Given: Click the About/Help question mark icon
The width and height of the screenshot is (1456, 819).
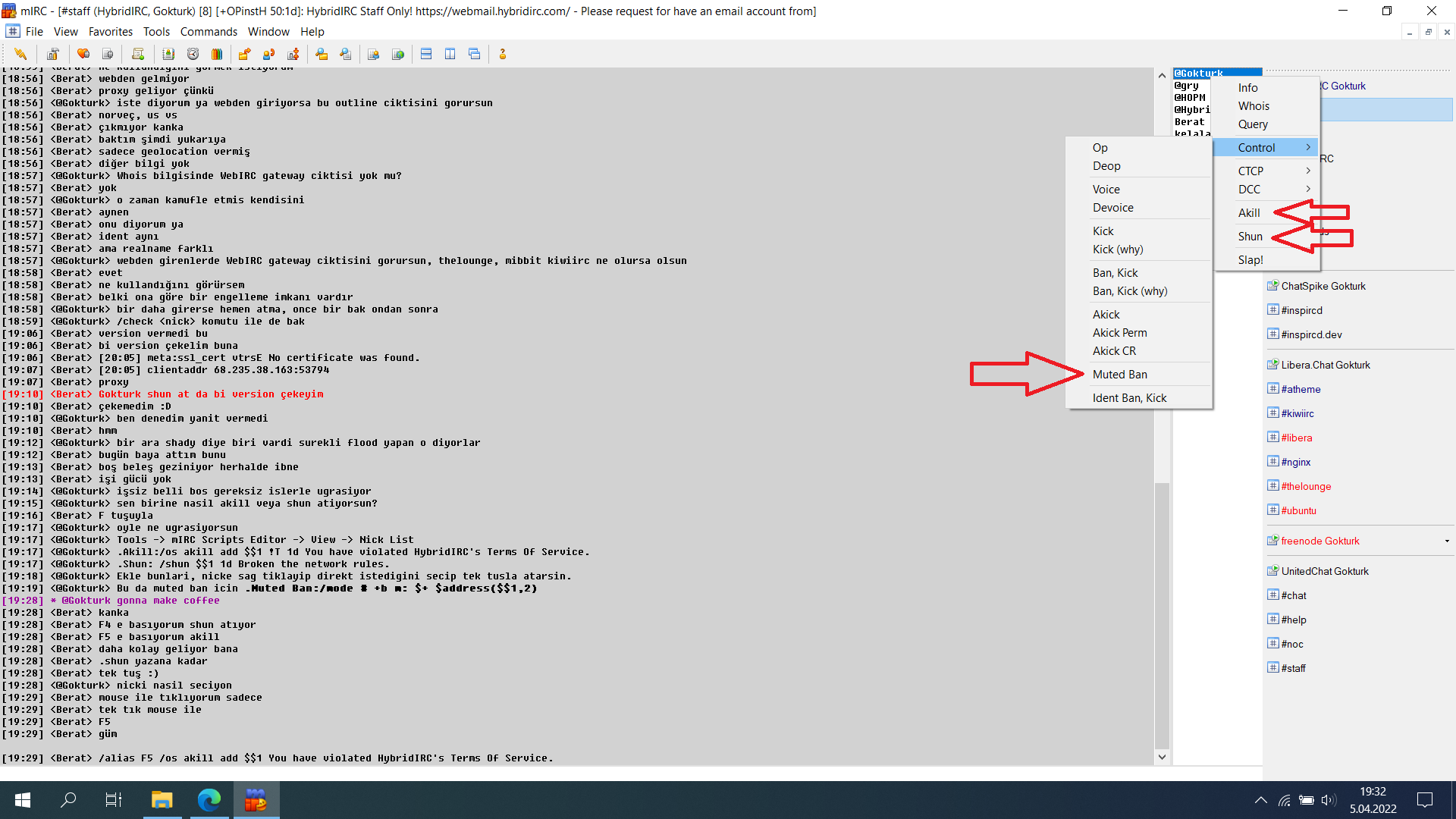Looking at the screenshot, I should coord(502,54).
